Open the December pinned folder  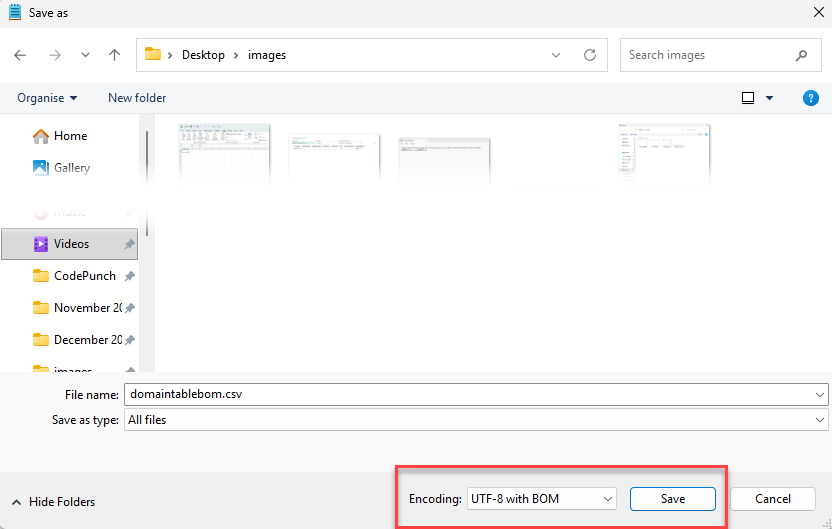77,340
